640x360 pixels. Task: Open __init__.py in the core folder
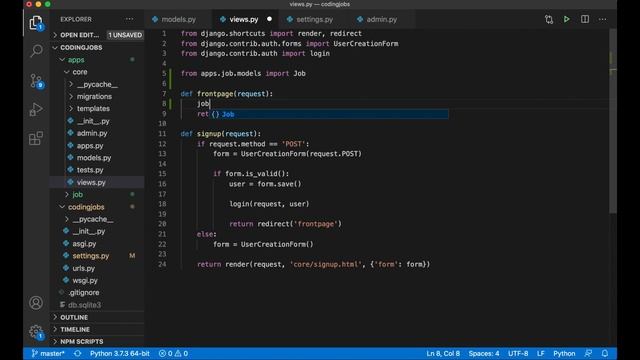93,121
